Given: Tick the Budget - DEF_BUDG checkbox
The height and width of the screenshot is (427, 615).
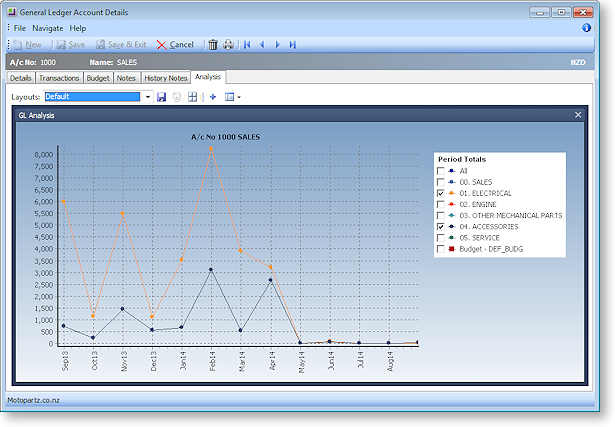Looking at the screenshot, I should [441, 249].
